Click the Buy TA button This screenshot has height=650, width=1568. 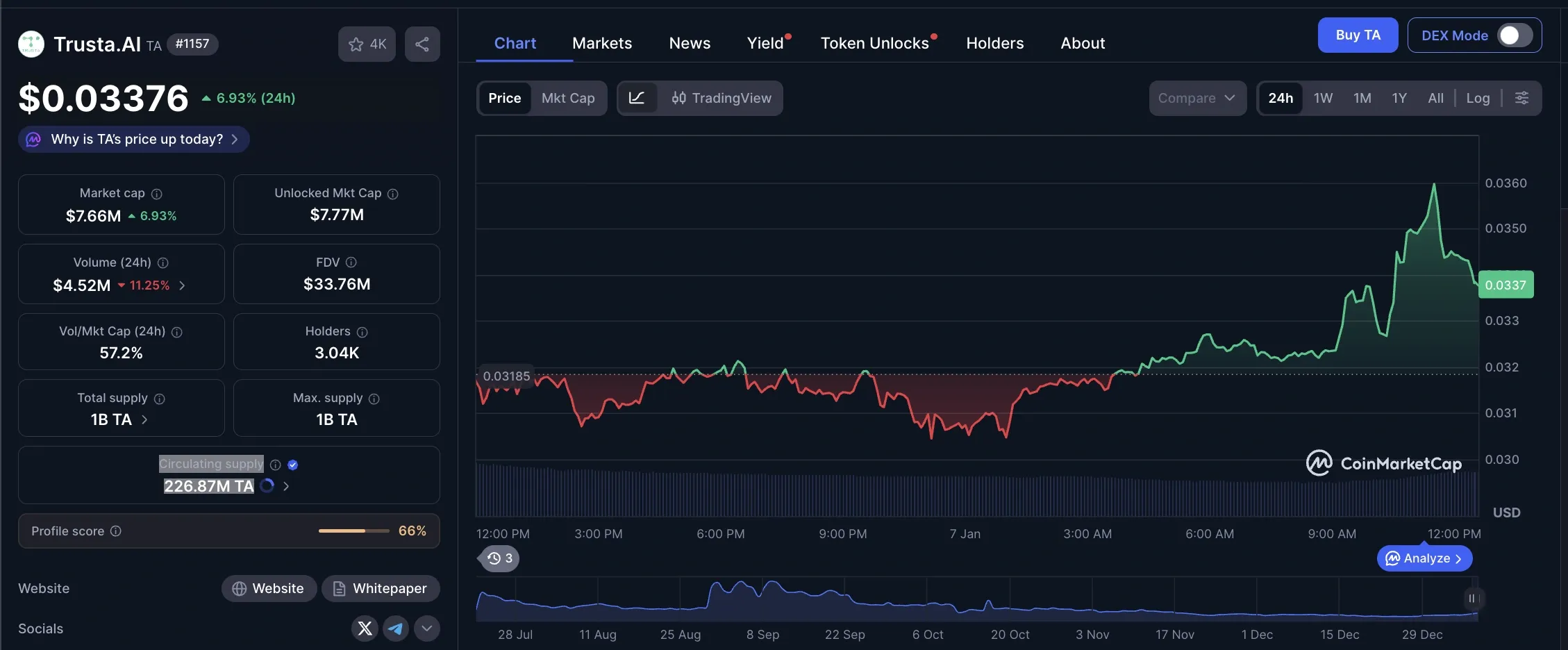click(x=1357, y=35)
